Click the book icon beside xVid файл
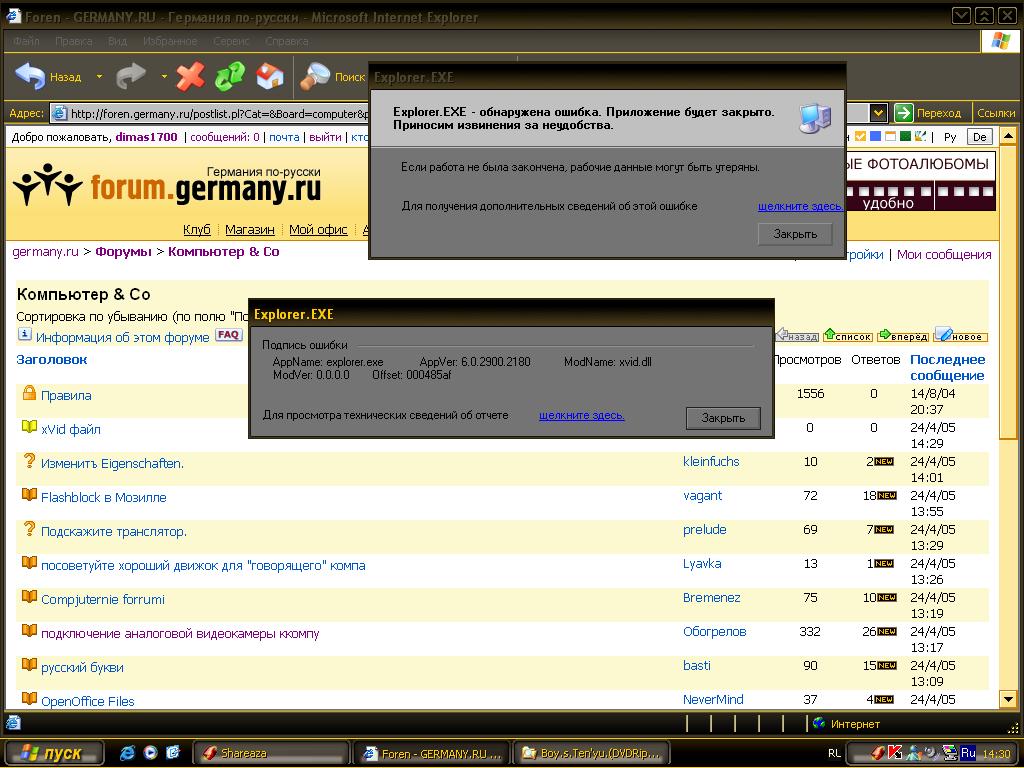The width and height of the screenshot is (1024, 768). pyautogui.click(x=29, y=427)
